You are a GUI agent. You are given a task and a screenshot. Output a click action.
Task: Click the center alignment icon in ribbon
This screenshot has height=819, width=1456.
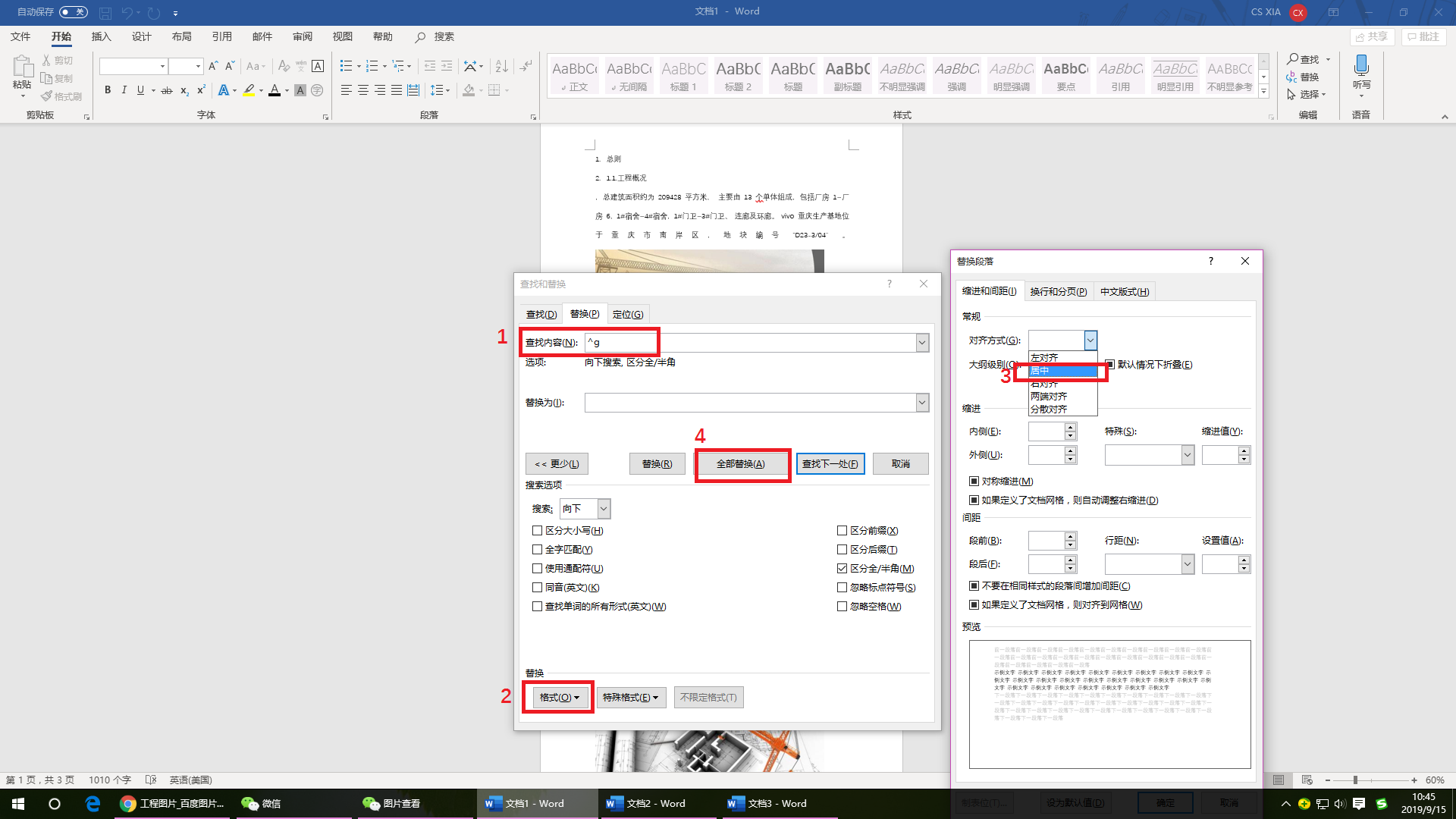(362, 90)
